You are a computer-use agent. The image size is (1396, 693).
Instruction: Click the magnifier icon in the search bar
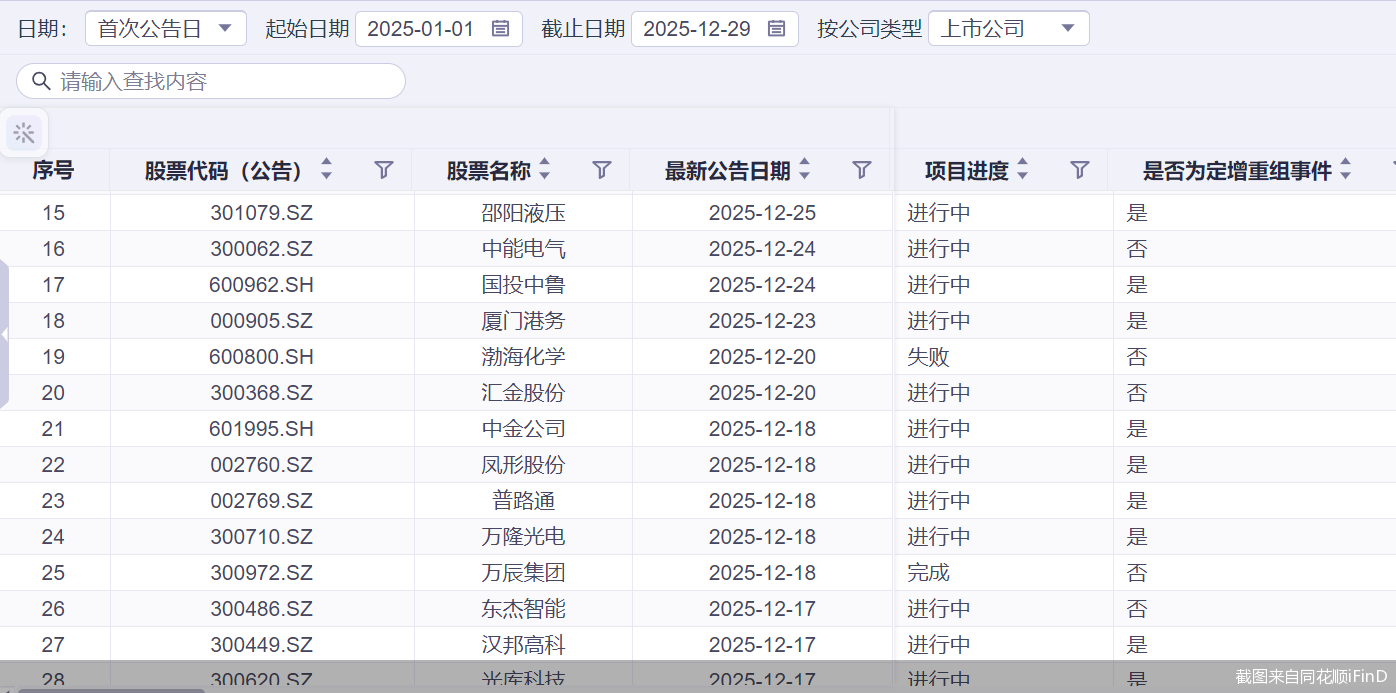pos(41,80)
